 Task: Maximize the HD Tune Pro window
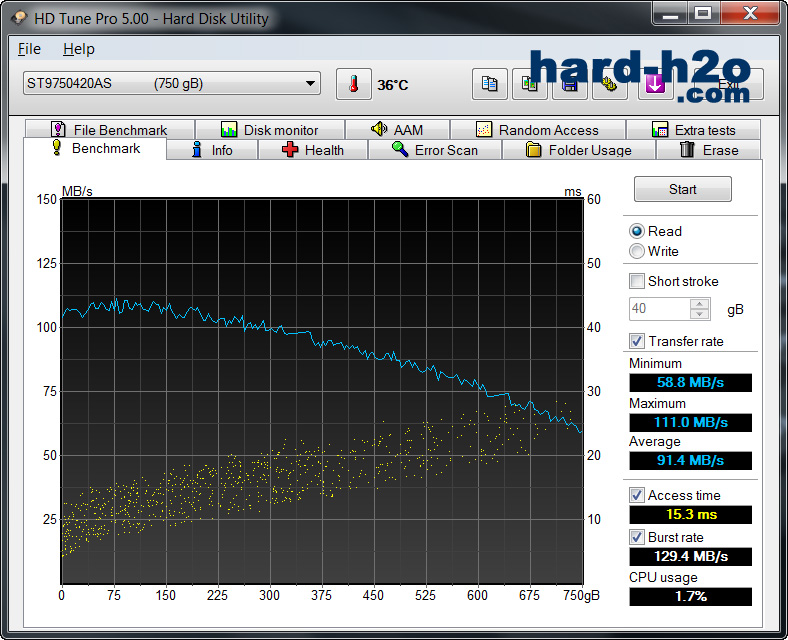[703, 13]
